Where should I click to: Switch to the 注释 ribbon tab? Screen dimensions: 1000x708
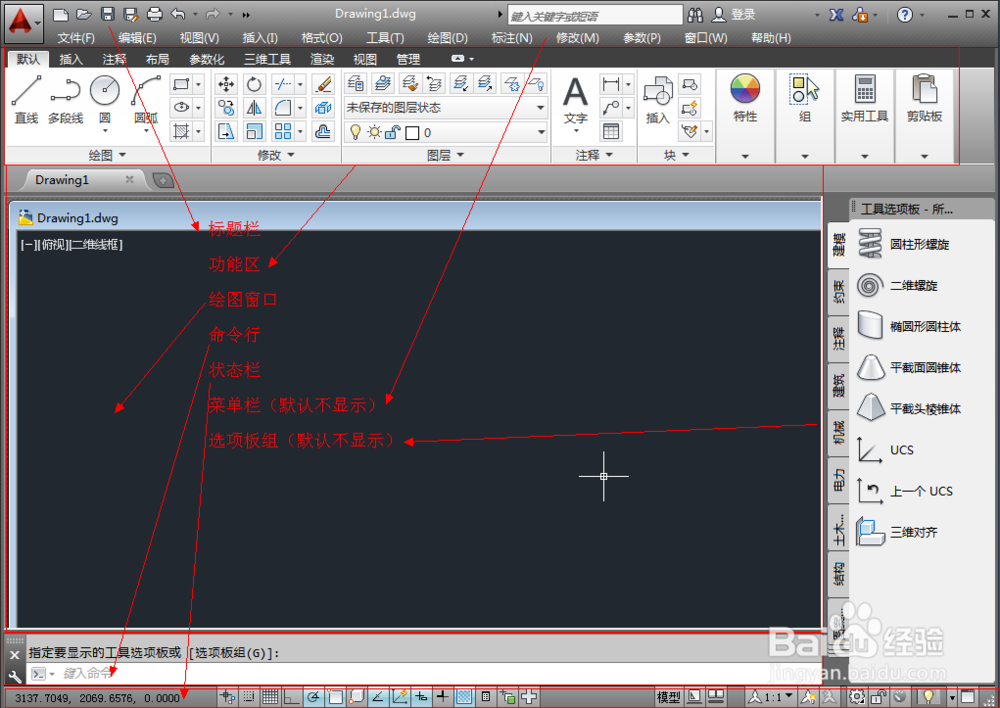[x=114, y=59]
